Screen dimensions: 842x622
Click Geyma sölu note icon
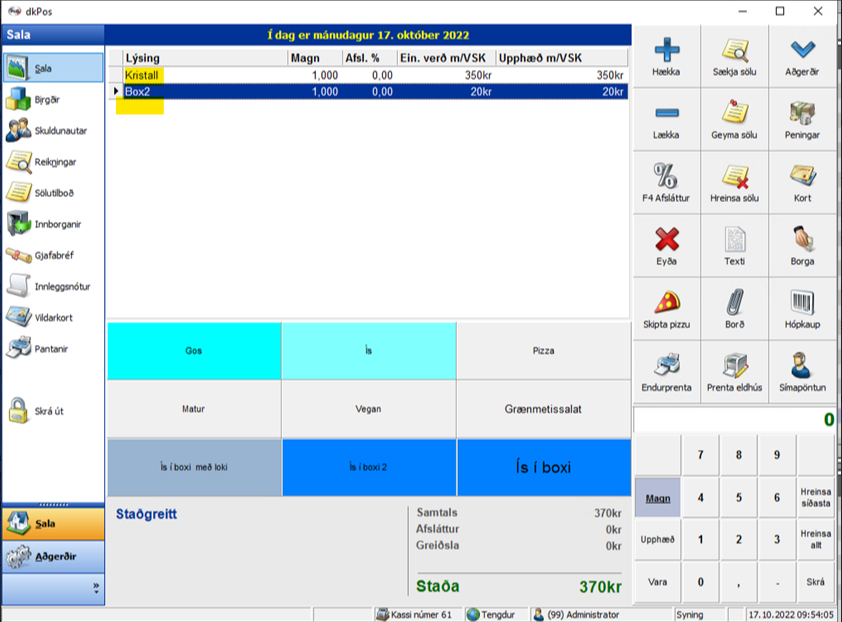click(x=735, y=113)
